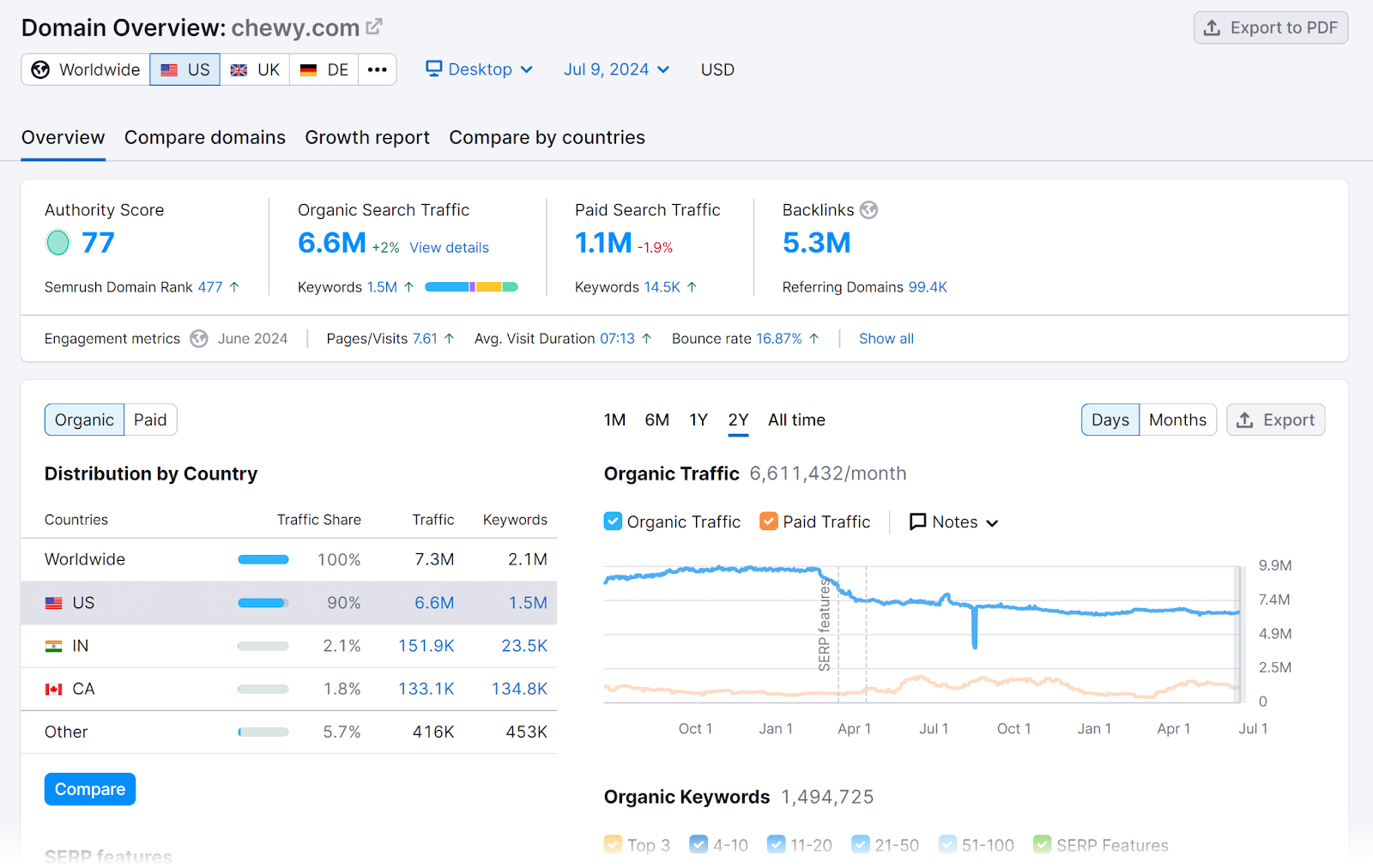The width and height of the screenshot is (1373, 868).
Task: Click the US traffic share bar
Action: pyautogui.click(x=263, y=602)
